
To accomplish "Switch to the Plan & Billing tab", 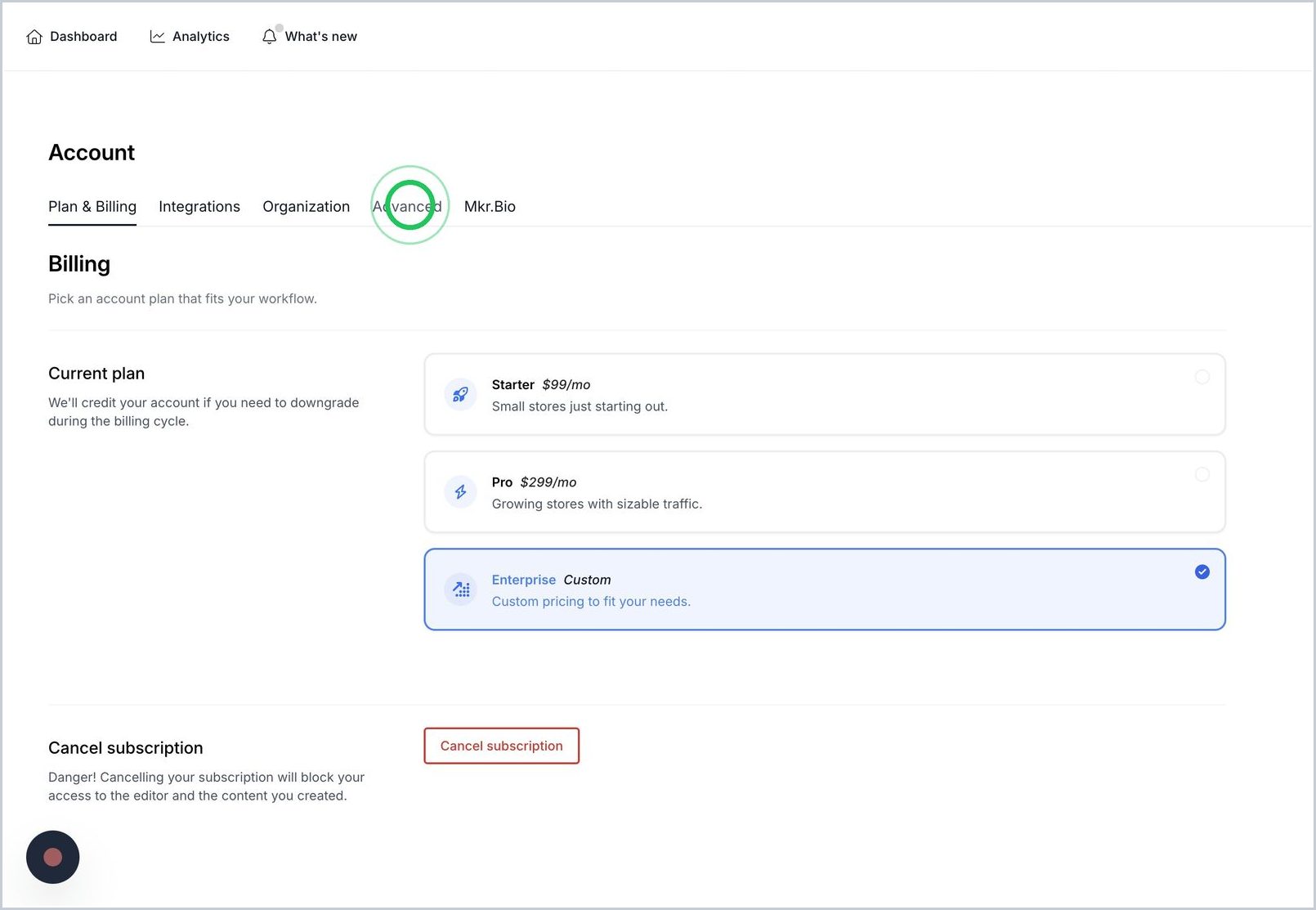I will (x=92, y=207).
